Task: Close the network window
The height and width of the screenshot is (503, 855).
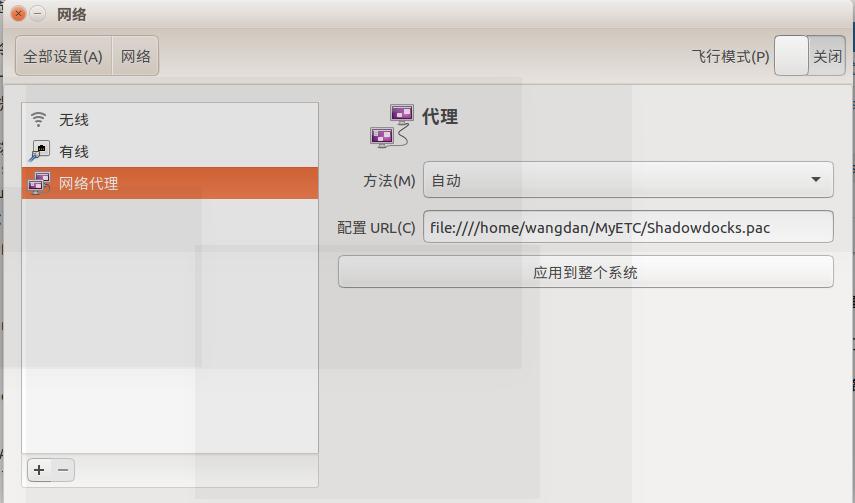Action: click(x=19, y=14)
